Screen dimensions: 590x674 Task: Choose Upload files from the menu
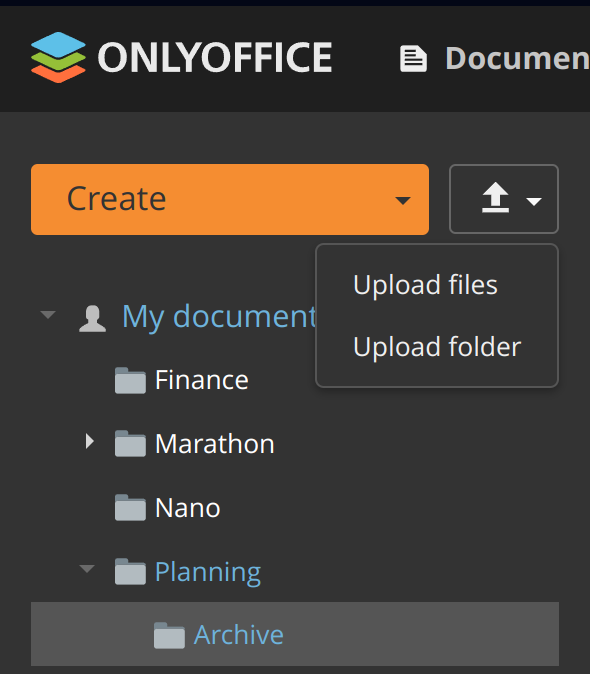425,285
